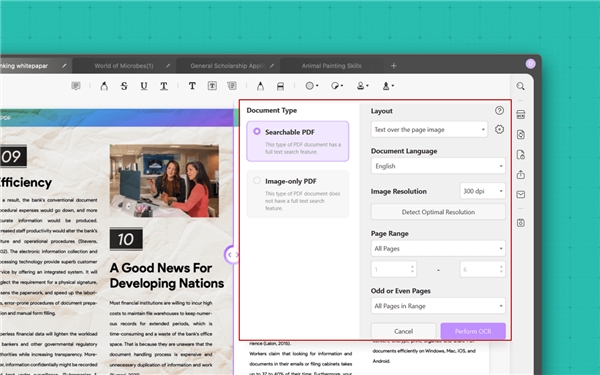The height and width of the screenshot is (375, 600).
Task: Select the comment note tool
Action: click(x=76, y=86)
